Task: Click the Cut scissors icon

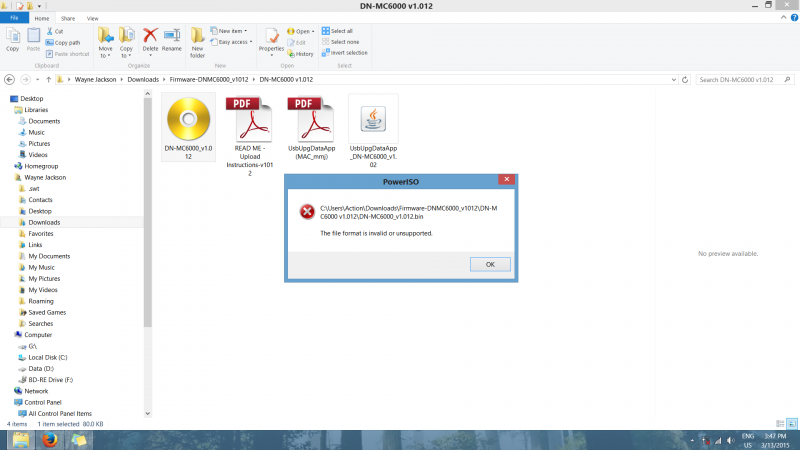Action: [x=49, y=31]
